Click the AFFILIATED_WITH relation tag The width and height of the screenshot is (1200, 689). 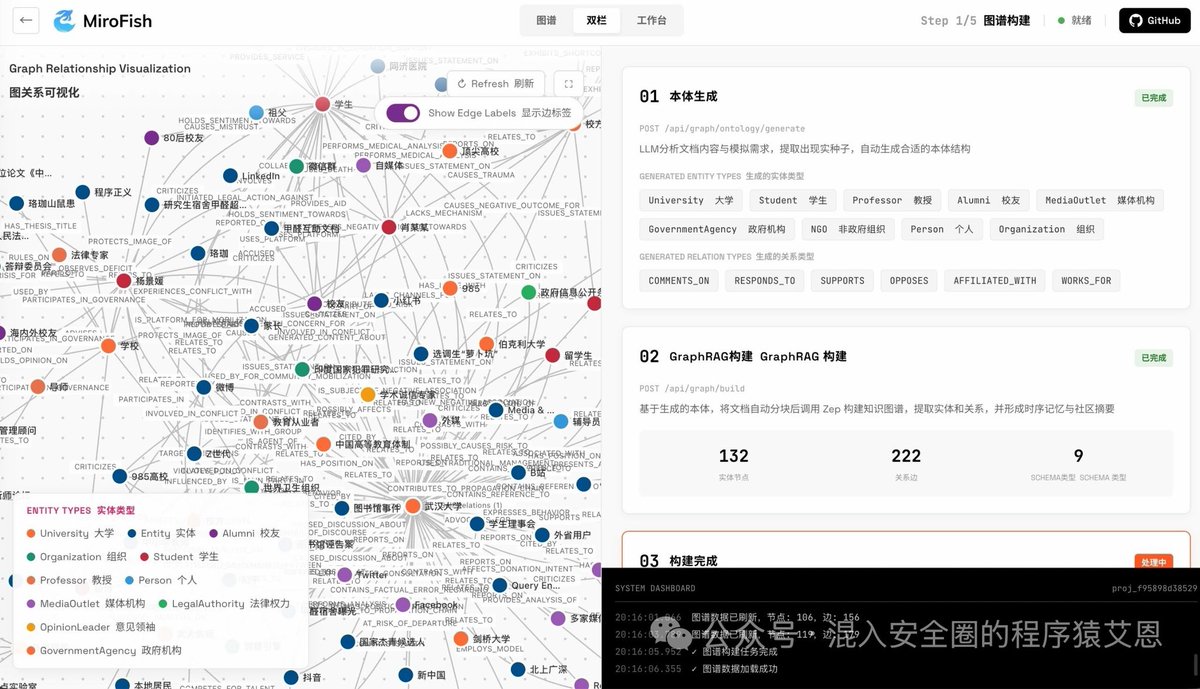995,281
